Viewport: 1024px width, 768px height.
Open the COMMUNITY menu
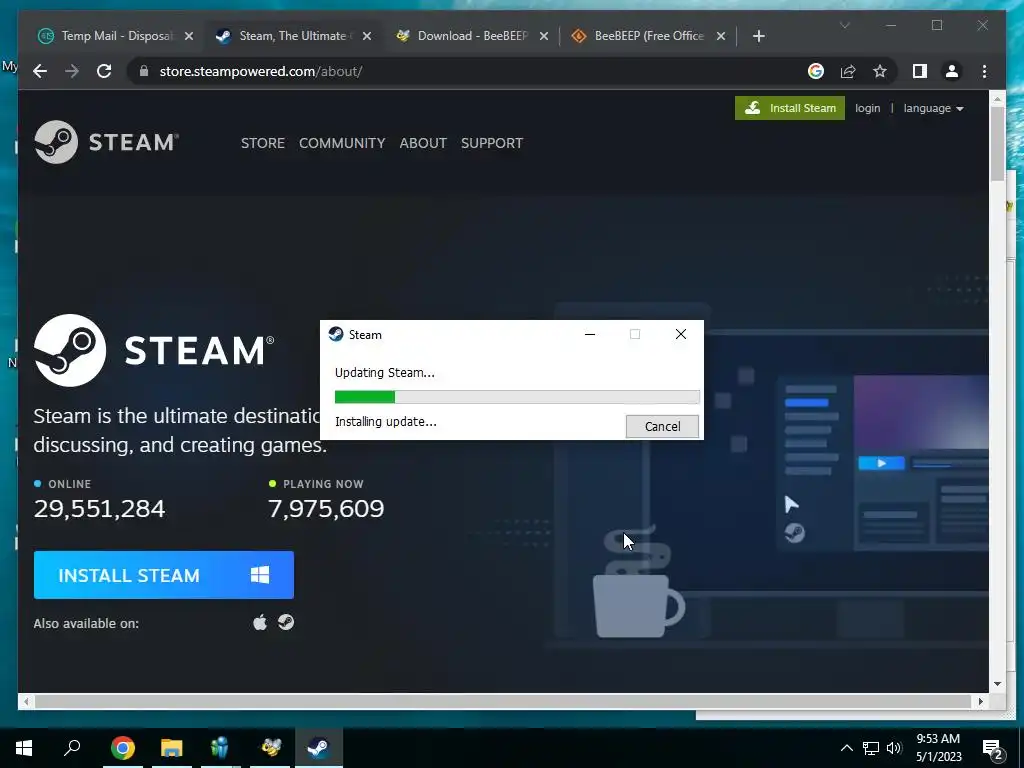(x=342, y=143)
